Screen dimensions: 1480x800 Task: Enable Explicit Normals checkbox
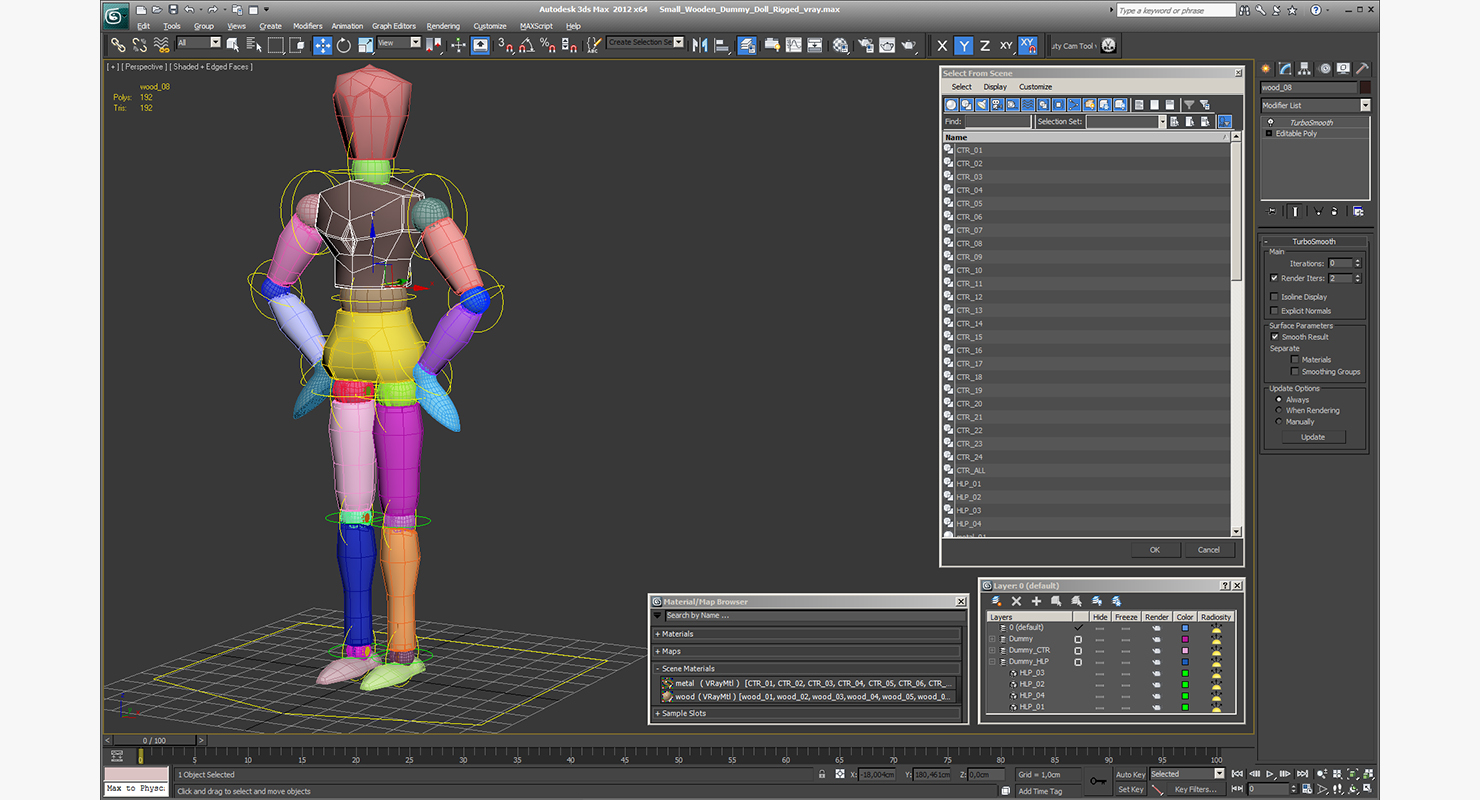(1274, 311)
